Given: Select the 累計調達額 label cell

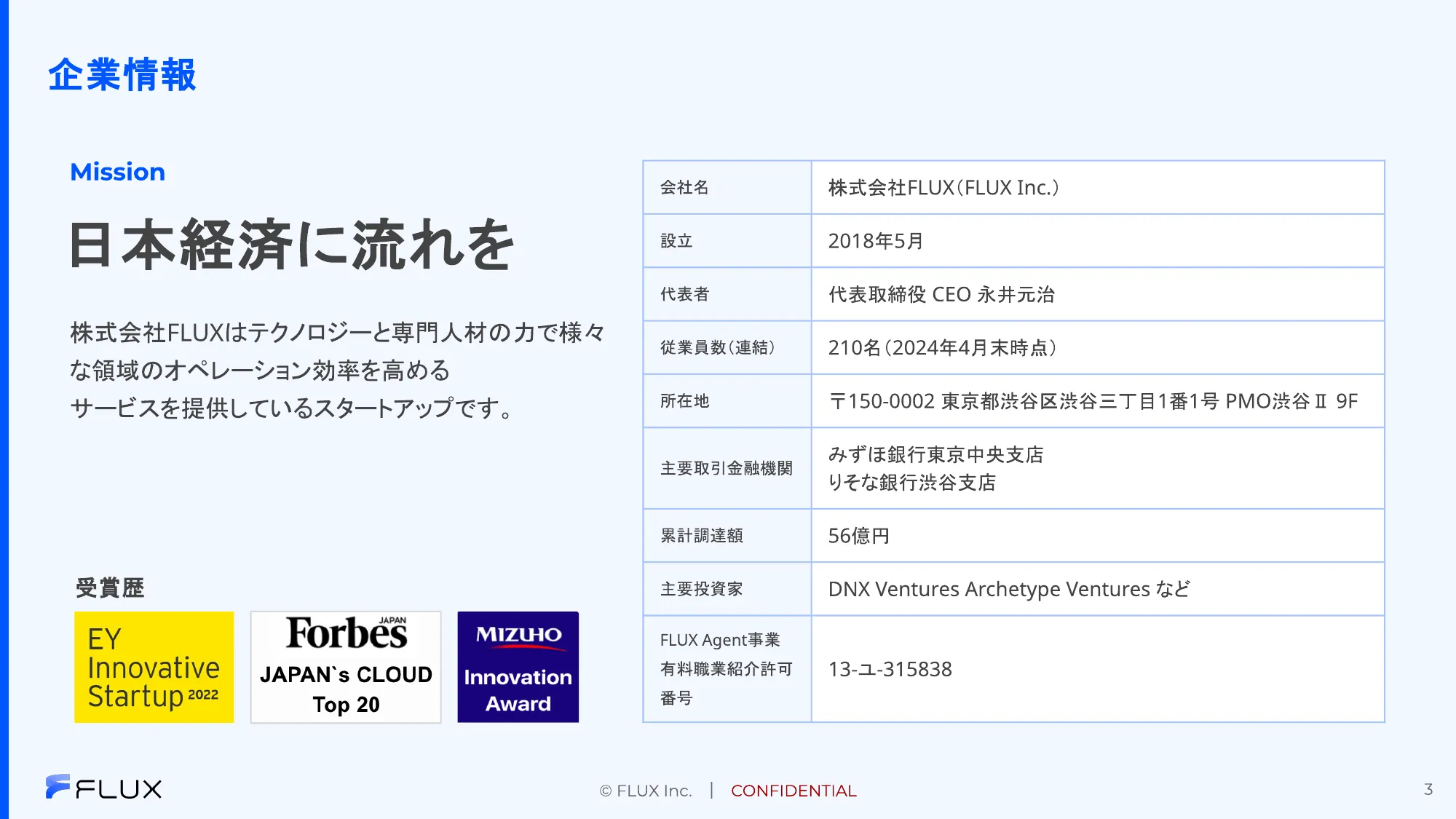Looking at the screenshot, I should click(x=727, y=536).
